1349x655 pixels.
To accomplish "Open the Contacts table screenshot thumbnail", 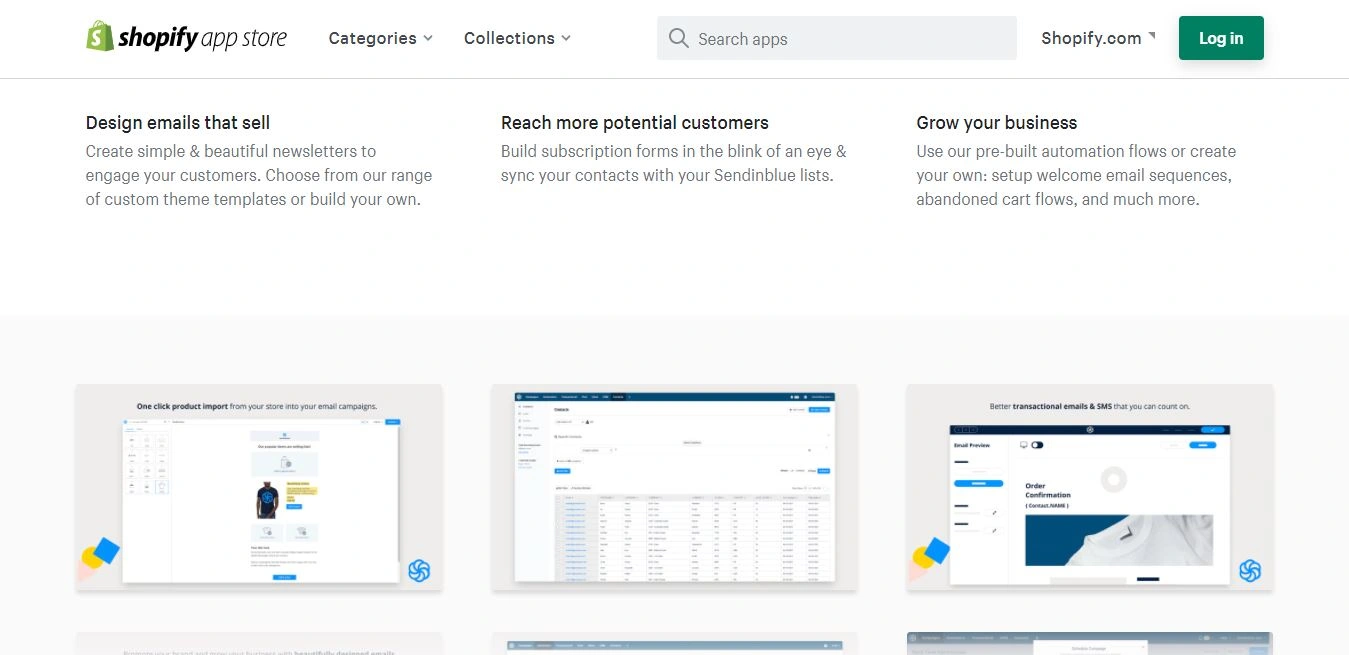I will point(674,487).
